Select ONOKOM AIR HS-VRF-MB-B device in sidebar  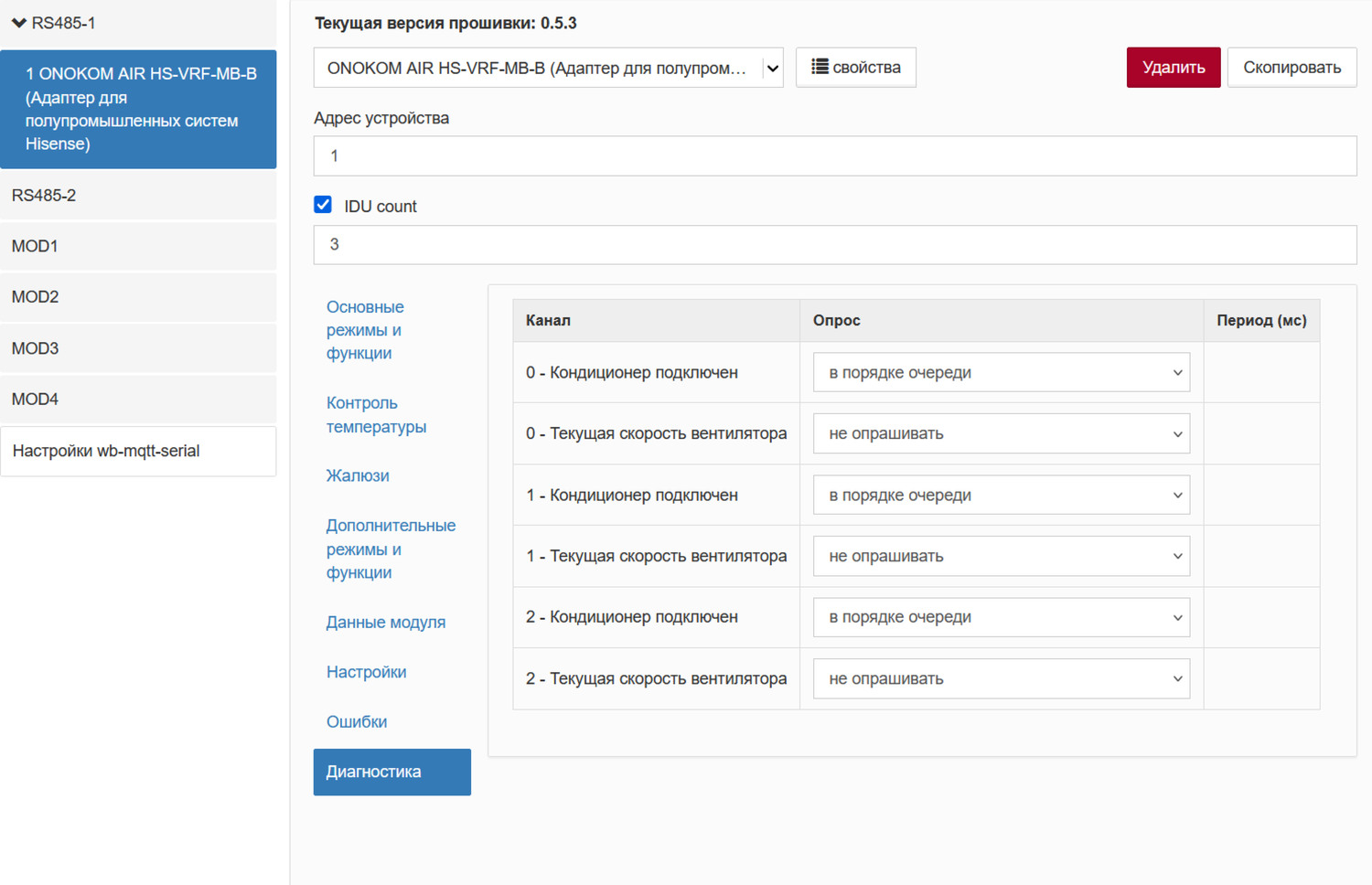(139, 109)
